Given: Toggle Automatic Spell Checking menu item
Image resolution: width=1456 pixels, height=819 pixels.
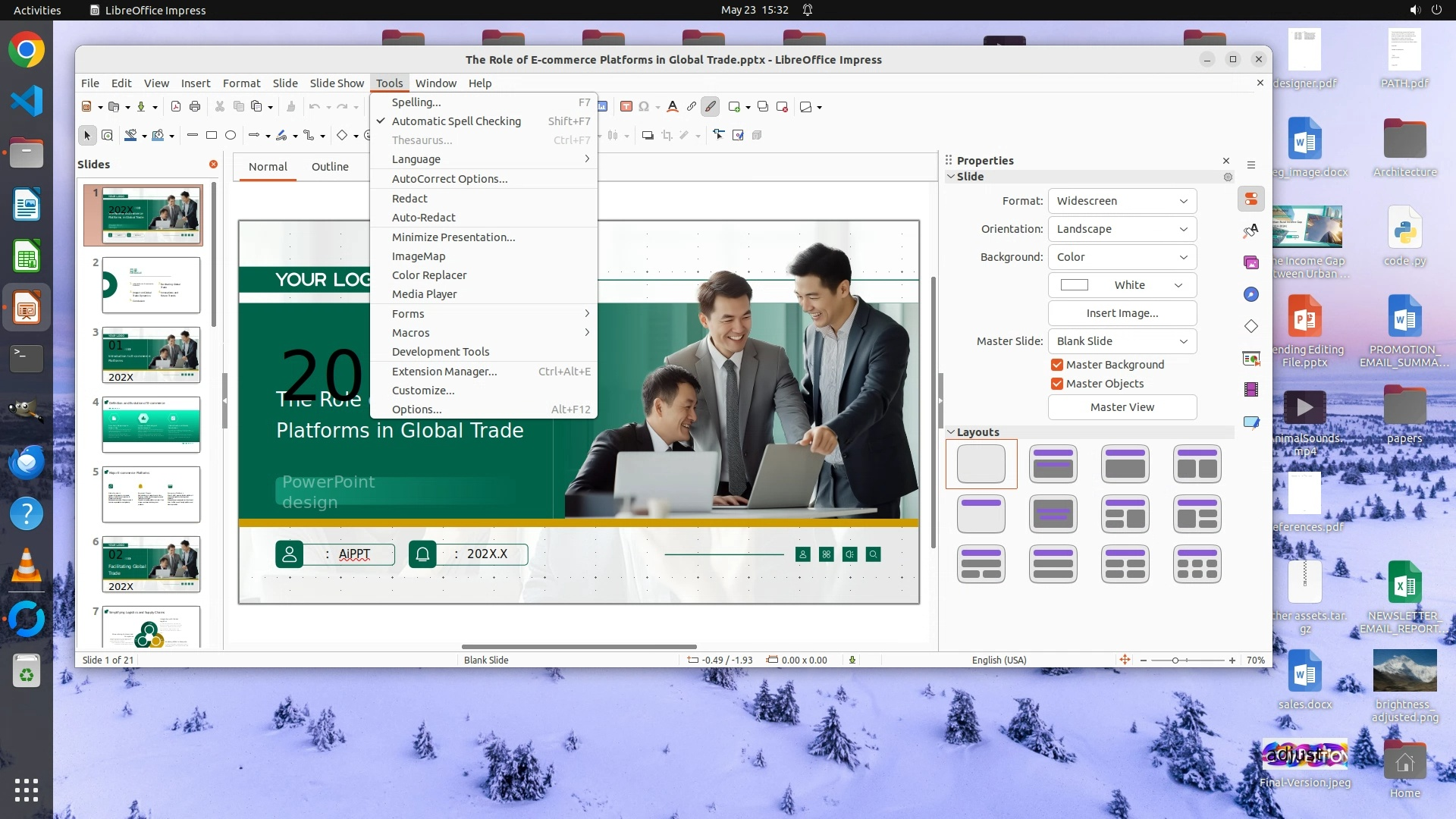Looking at the screenshot, I should point(456,121).
